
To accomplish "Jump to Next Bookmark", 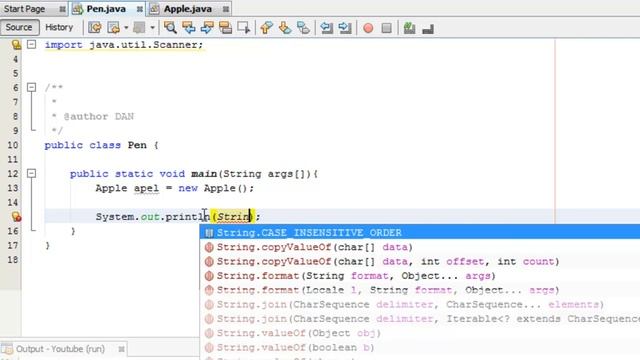I will click(x=285, y=28).
